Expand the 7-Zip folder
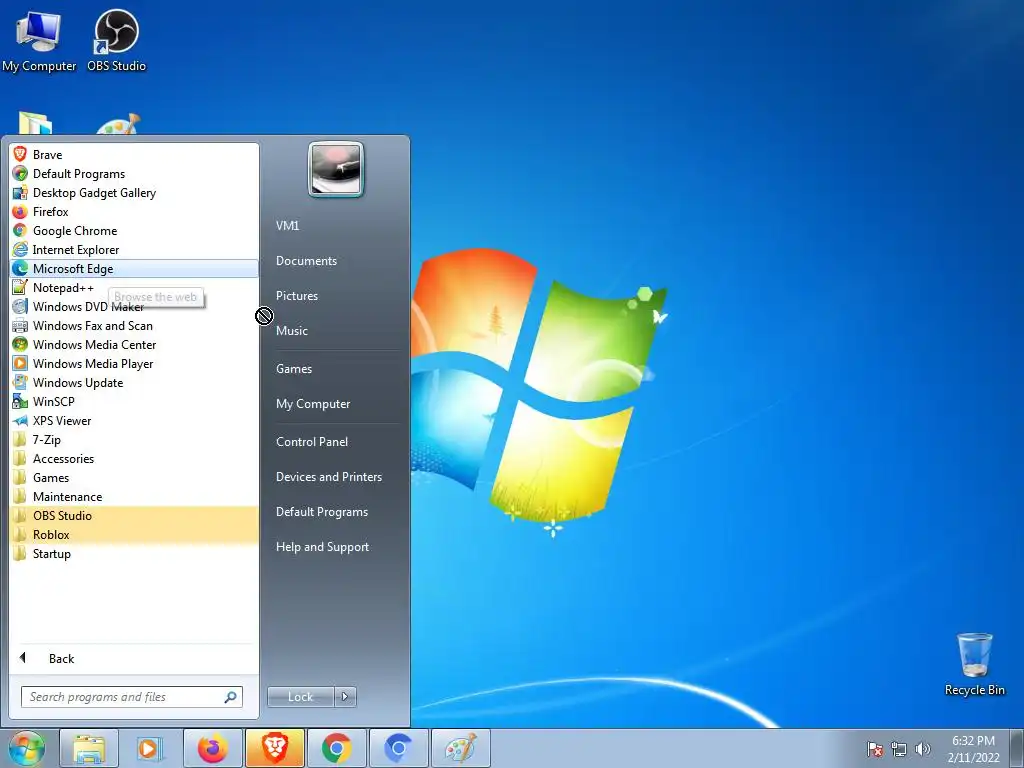Viewport: 1024px width, 768px height. (x=134, y=440)
